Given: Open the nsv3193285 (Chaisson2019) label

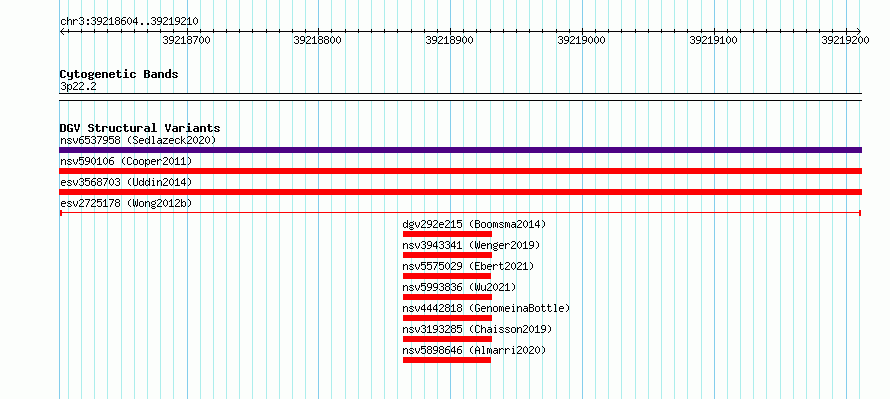Looking at the screenshot, I should (477, 329).
